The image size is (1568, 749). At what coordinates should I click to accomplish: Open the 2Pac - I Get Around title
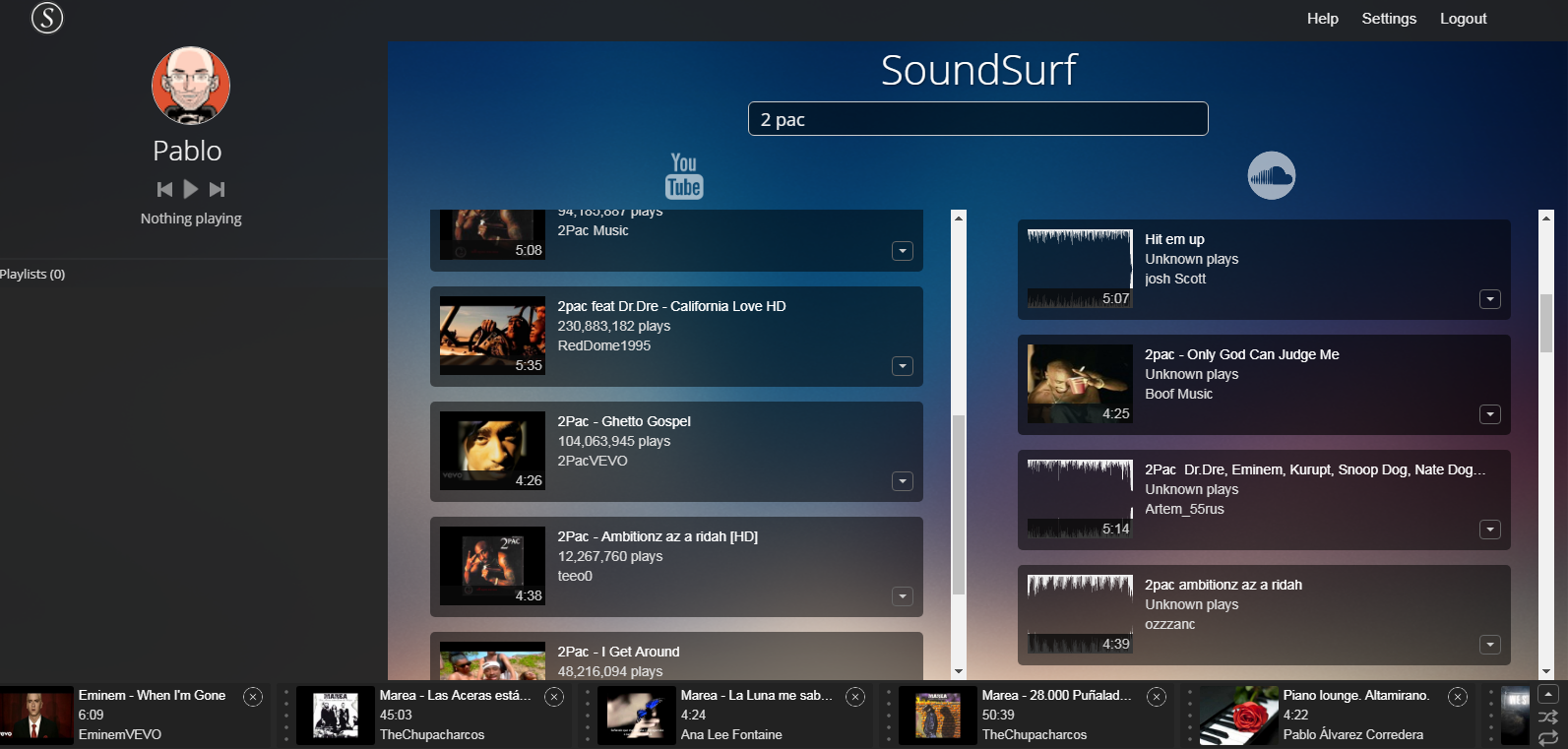point(618,652)
